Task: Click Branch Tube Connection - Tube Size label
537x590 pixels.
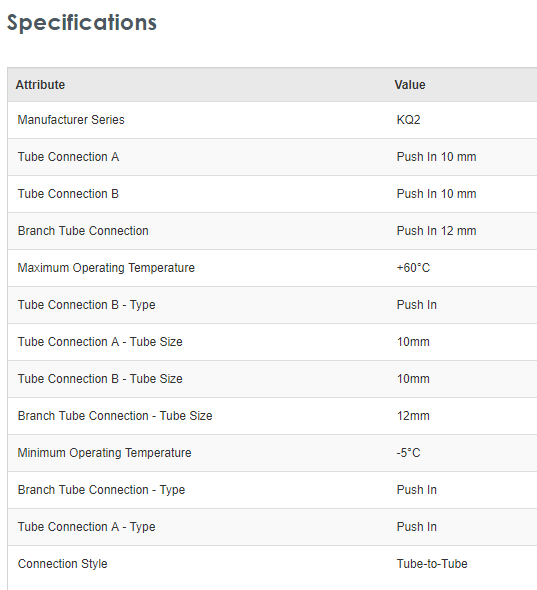Action: pos(115,416)
